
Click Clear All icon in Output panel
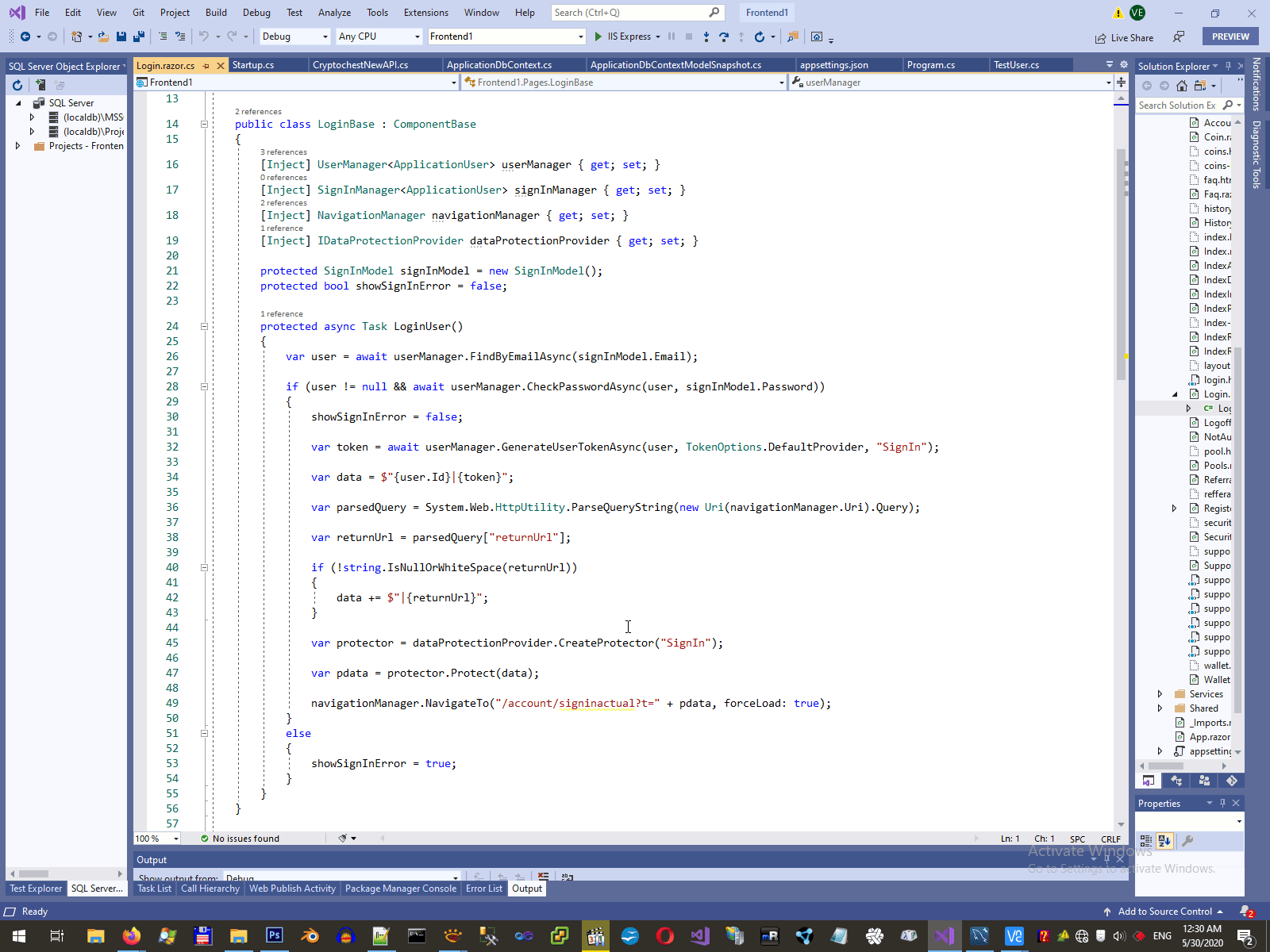pyautogui.click(x=543, y=877)
